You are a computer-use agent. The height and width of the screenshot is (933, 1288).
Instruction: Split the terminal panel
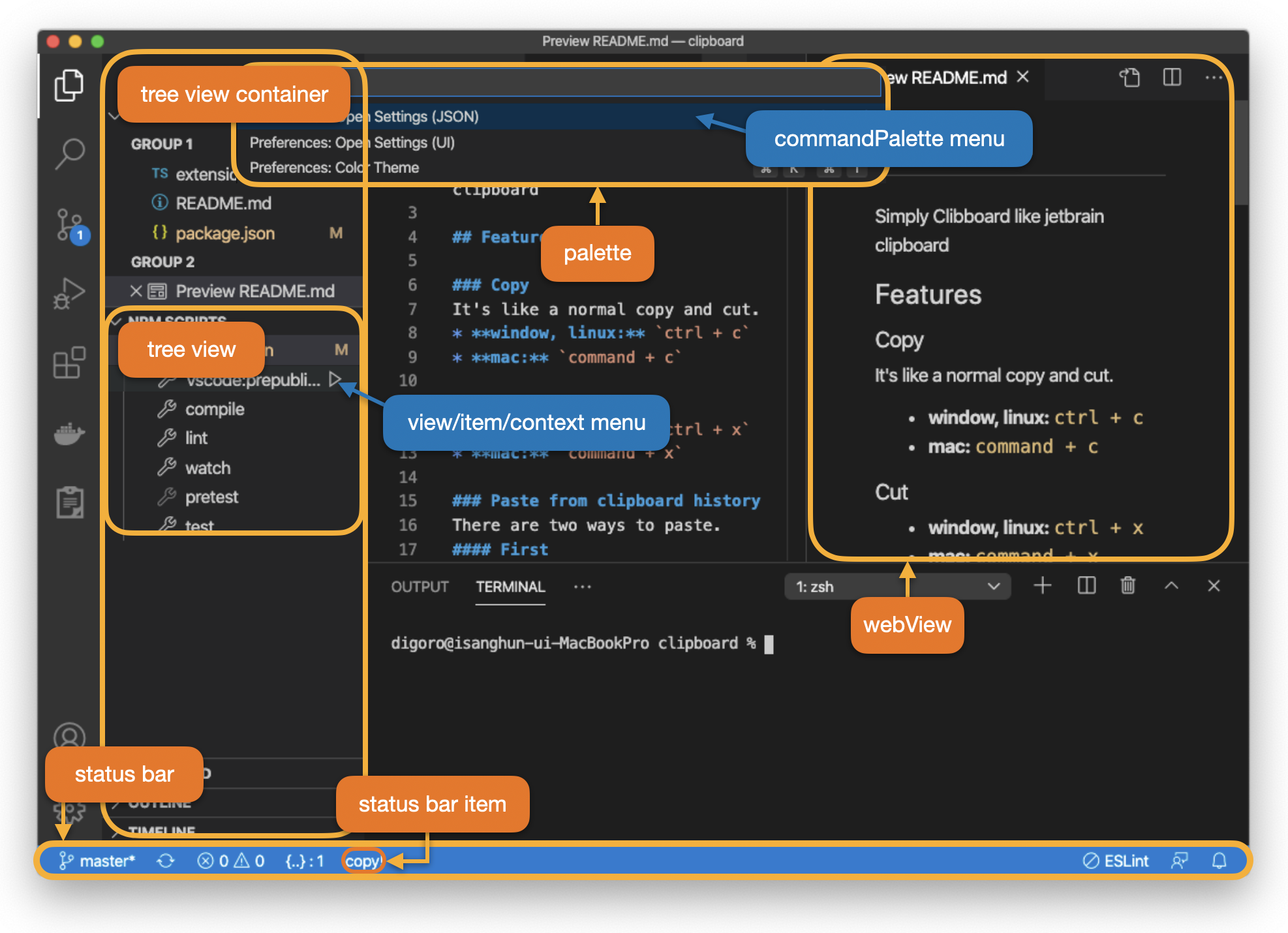point(1086,585)
